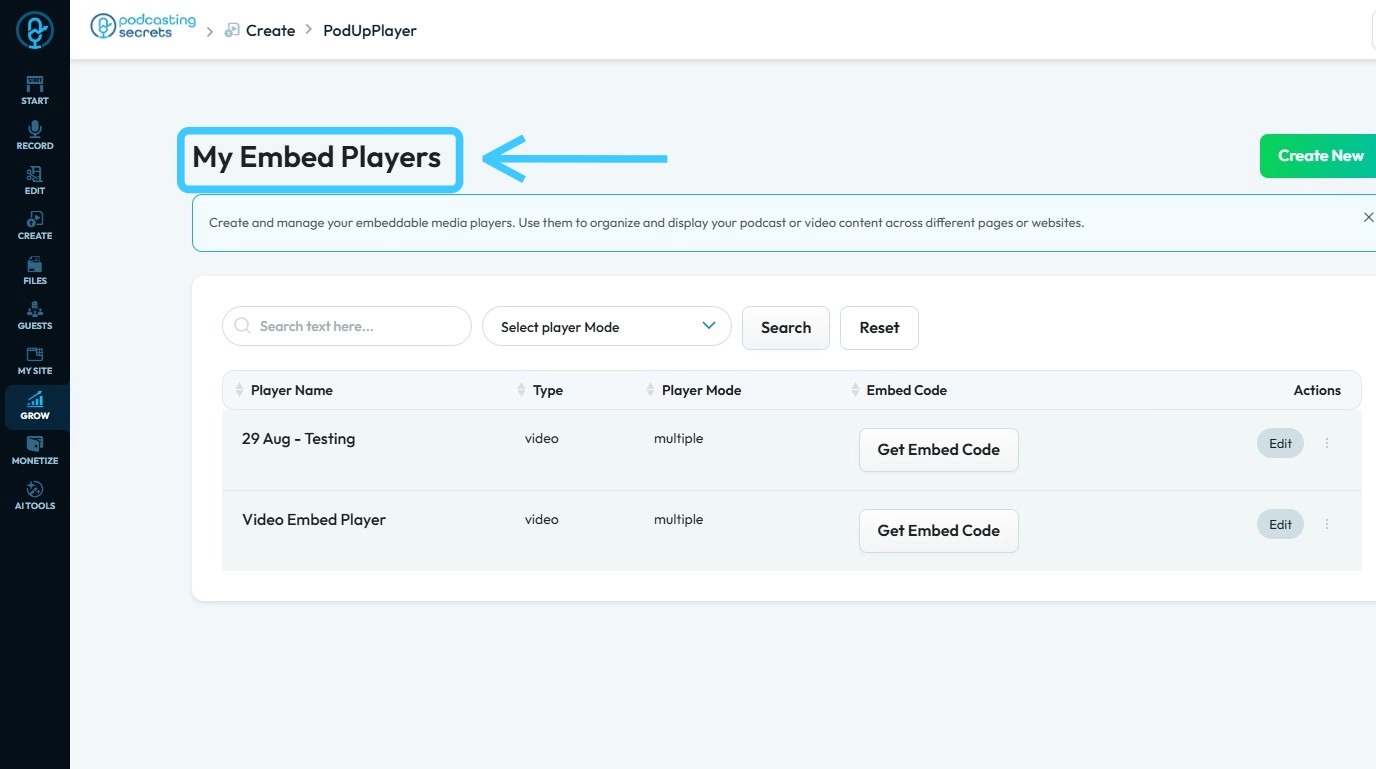Click the Actions column header

[1317, 390]
